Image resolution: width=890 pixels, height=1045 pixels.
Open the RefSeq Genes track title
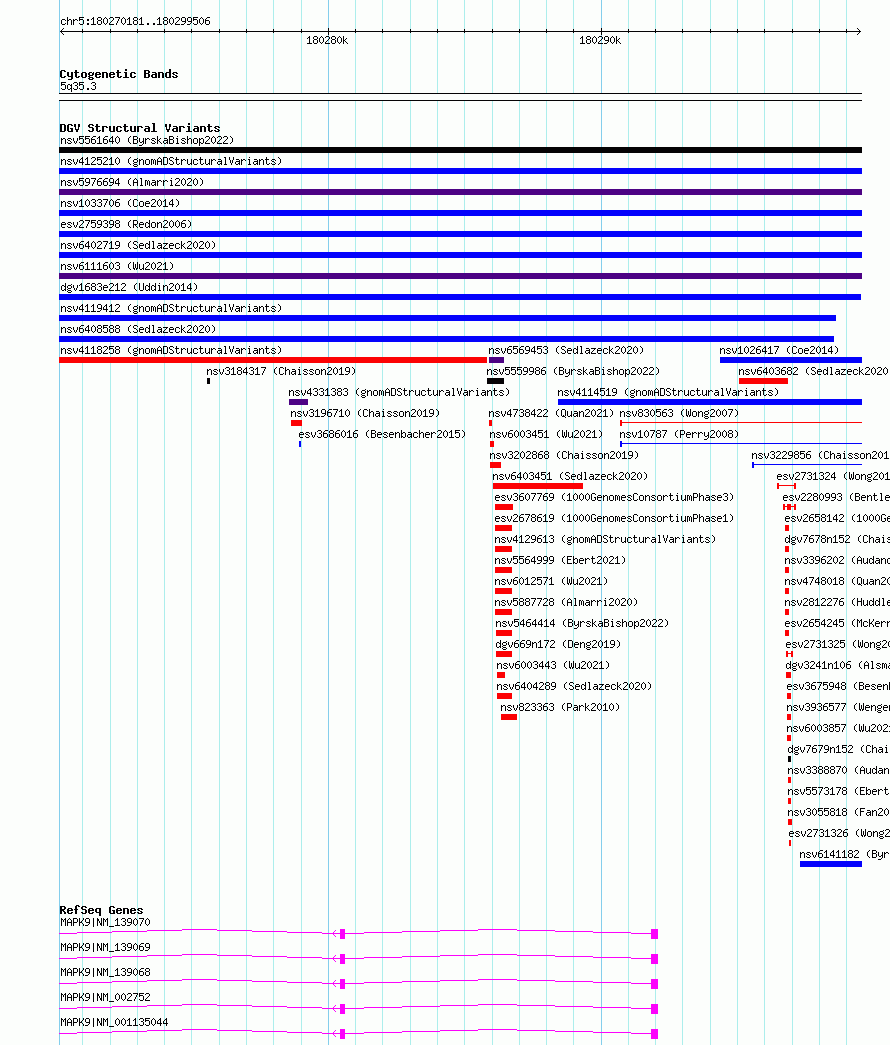pyautogui.click(x=101, y=910)
